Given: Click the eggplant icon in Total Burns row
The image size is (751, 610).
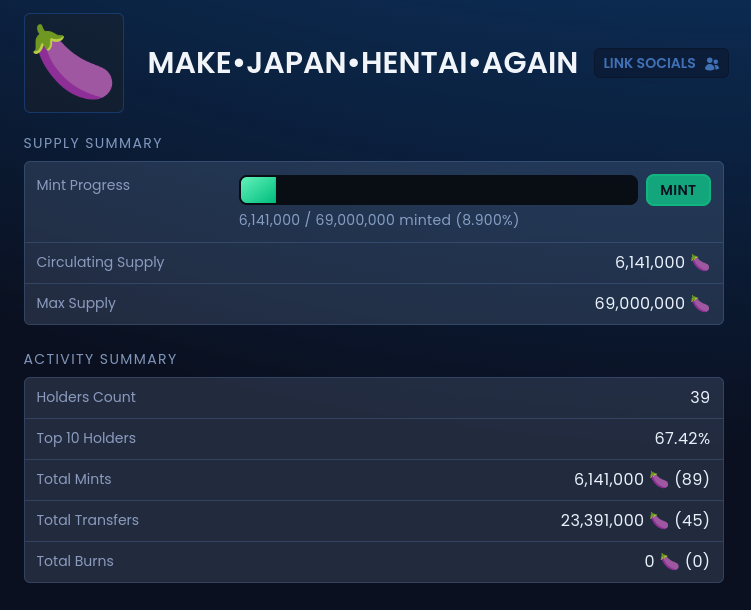Looking at the screenshot, I should pos(670,561).
